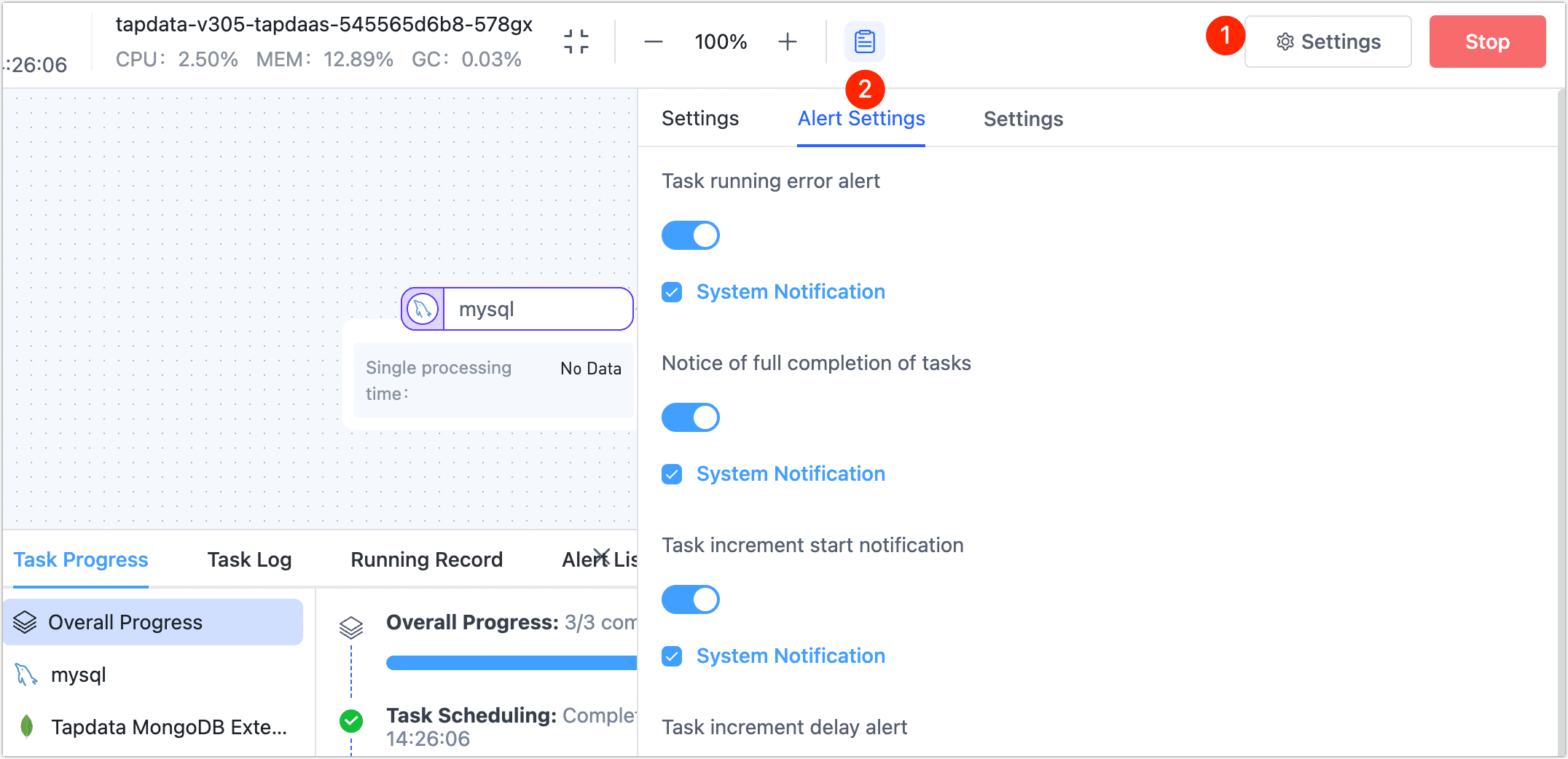Select the MySQL dolphin icon on the canvas node
The height and width of the screenshot is (759, 1568).
point(421,308)
